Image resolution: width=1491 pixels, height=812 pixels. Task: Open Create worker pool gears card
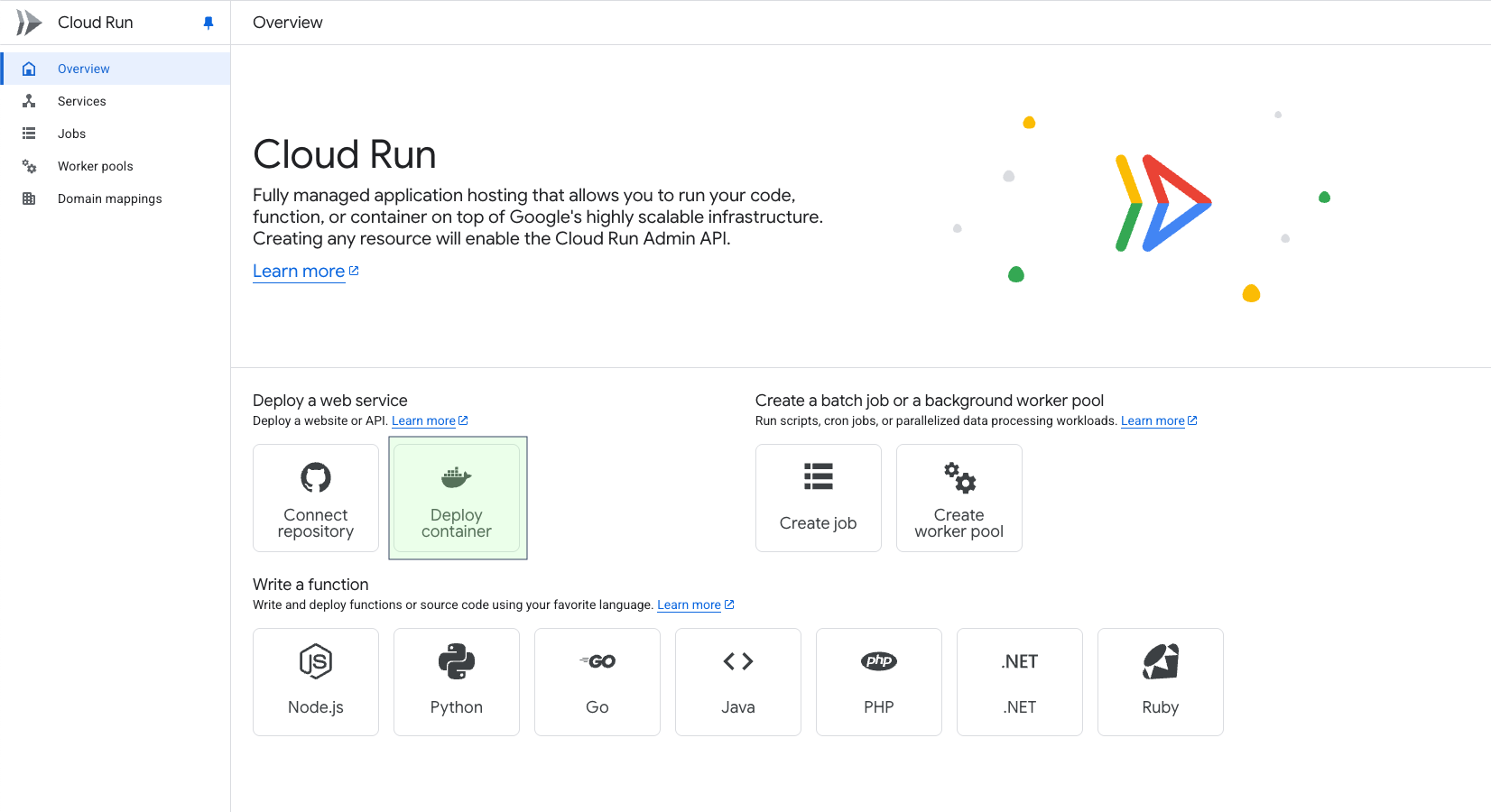point(958,498)
